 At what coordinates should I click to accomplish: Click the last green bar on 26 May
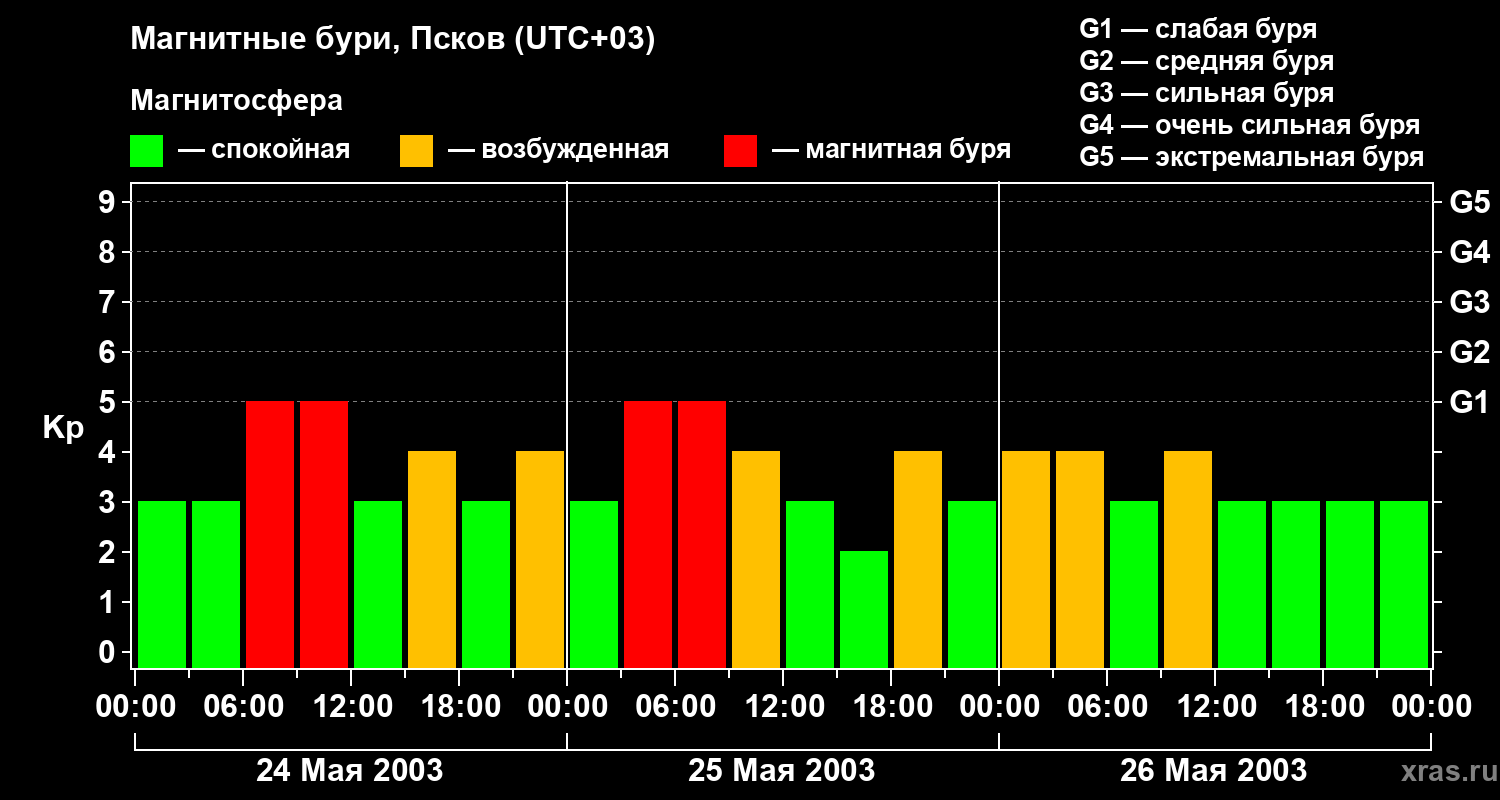click(x=1404, y=583)
